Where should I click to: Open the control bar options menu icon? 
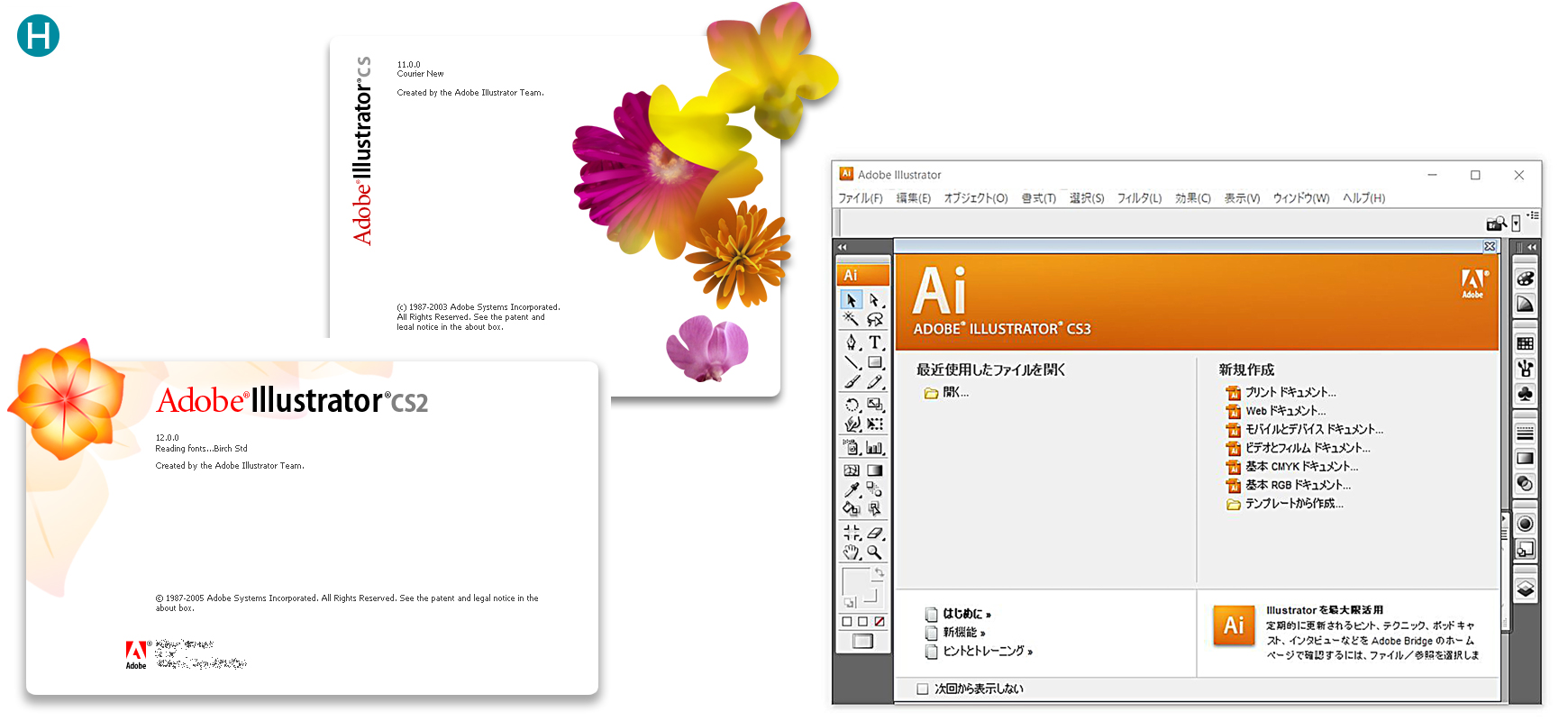(1533, 215)
